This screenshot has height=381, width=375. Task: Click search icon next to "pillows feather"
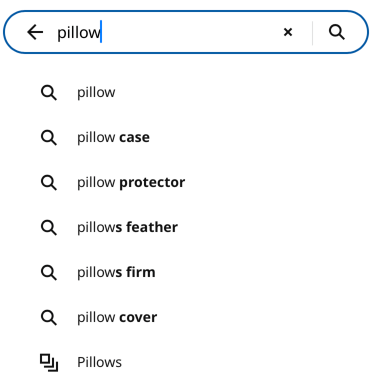49,228
